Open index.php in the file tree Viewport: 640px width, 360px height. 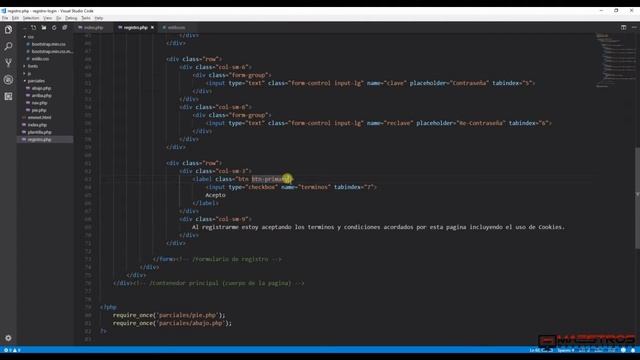[37, 125]
